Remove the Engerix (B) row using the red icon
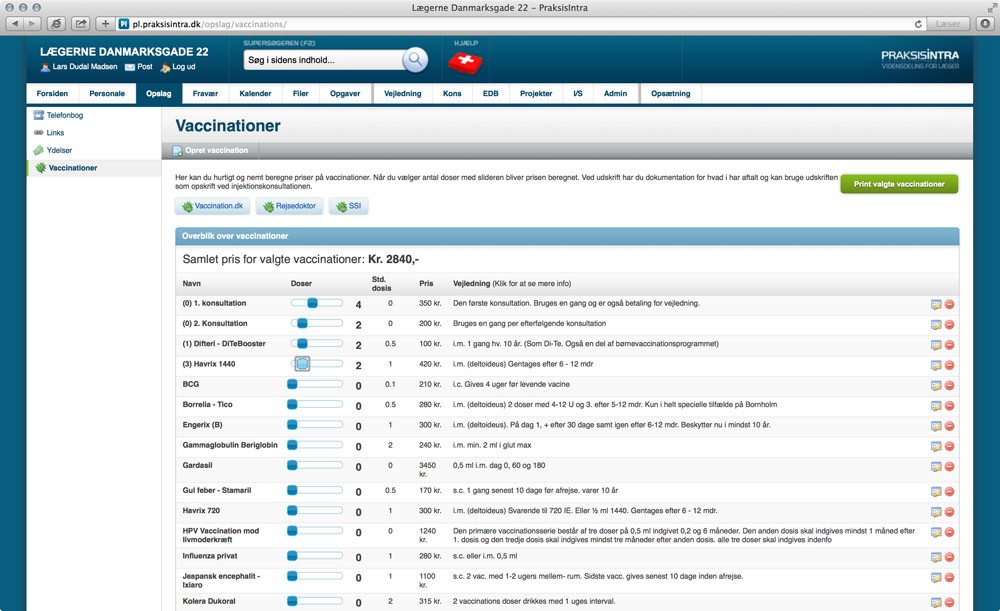Screen dimensions: 1000x611 tap(949, 425)
